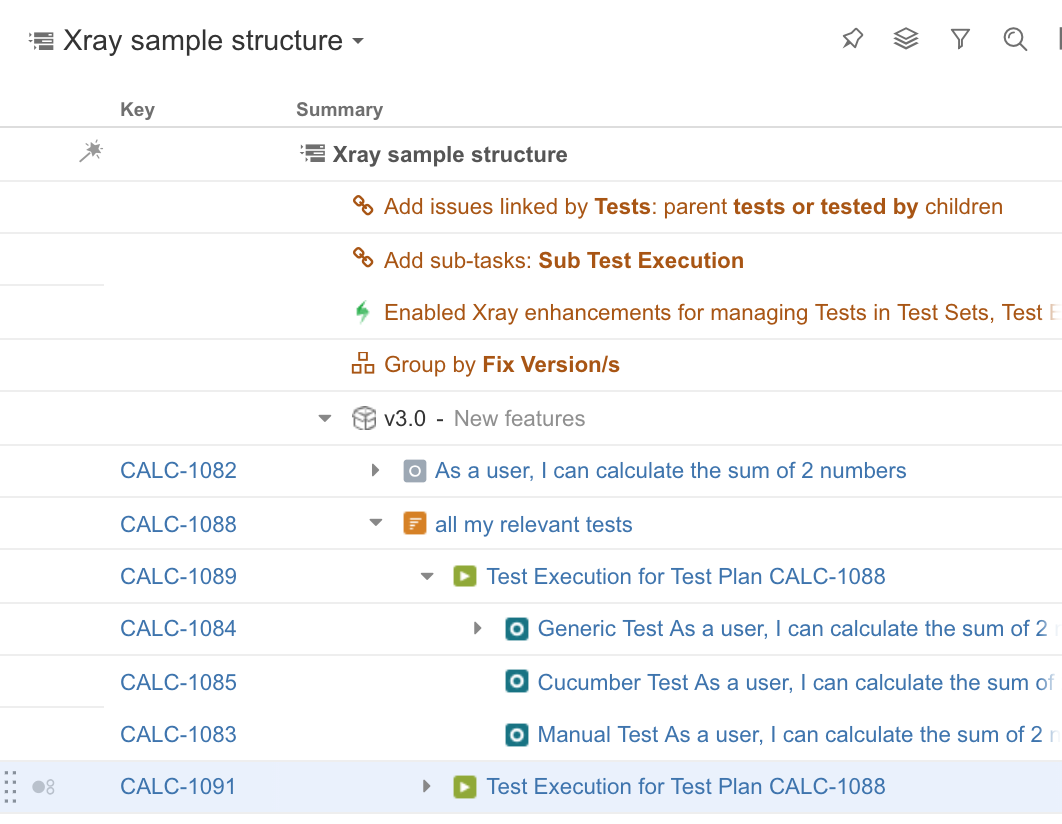Select the 'Add sub-tasks: Sub Test Execution' text

tap(564, 261)
